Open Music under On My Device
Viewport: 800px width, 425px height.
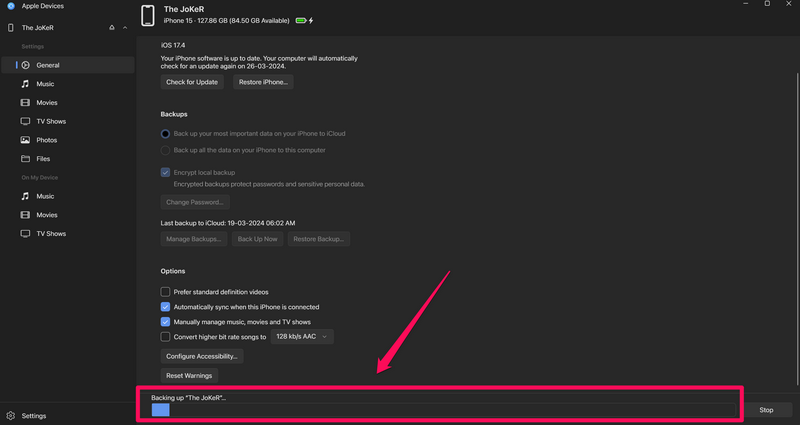(68, 196)
